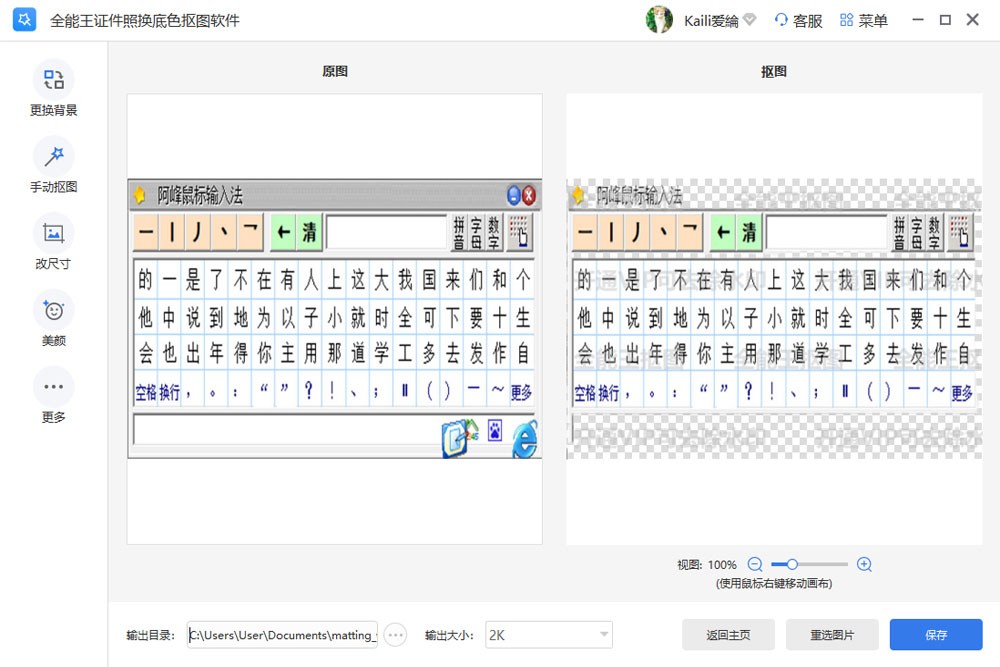Click the zoom out magnifier icon

(755, 565)
